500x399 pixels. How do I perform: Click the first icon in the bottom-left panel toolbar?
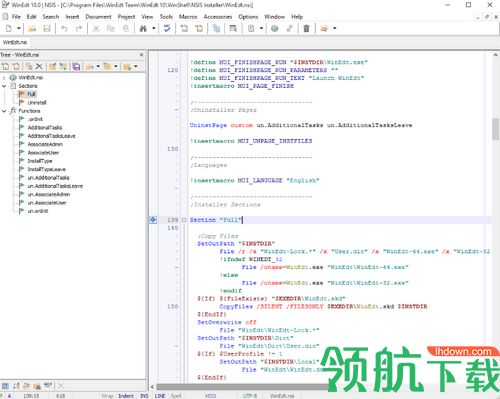[5, 386]
